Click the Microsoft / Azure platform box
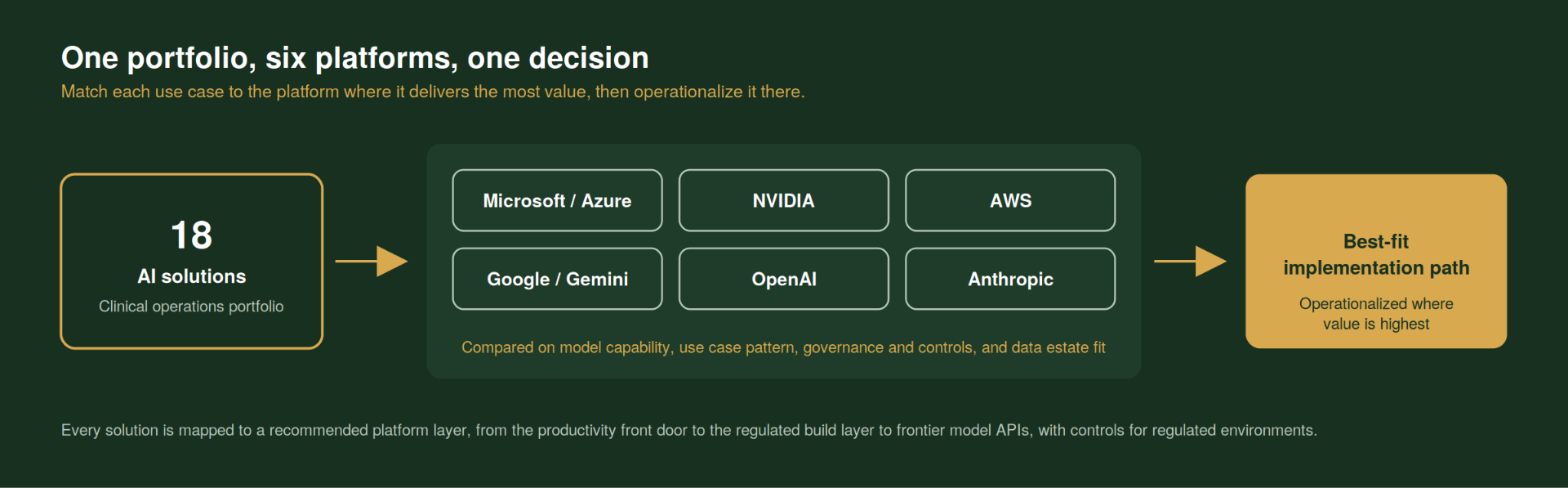This screenshot has height=488, width=1568. (557, 200)
